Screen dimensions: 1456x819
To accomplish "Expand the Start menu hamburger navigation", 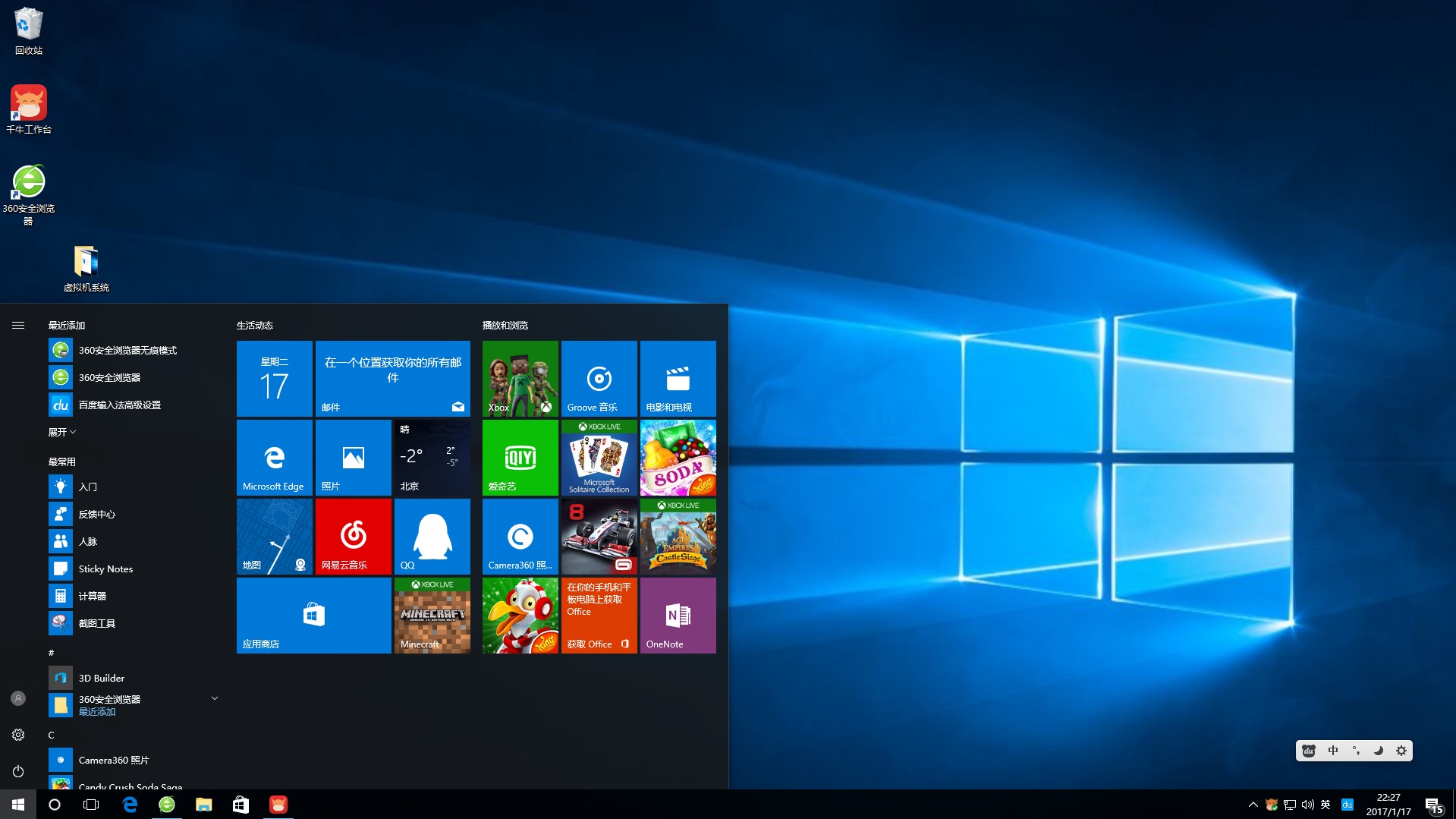I will tap(18, 325).
